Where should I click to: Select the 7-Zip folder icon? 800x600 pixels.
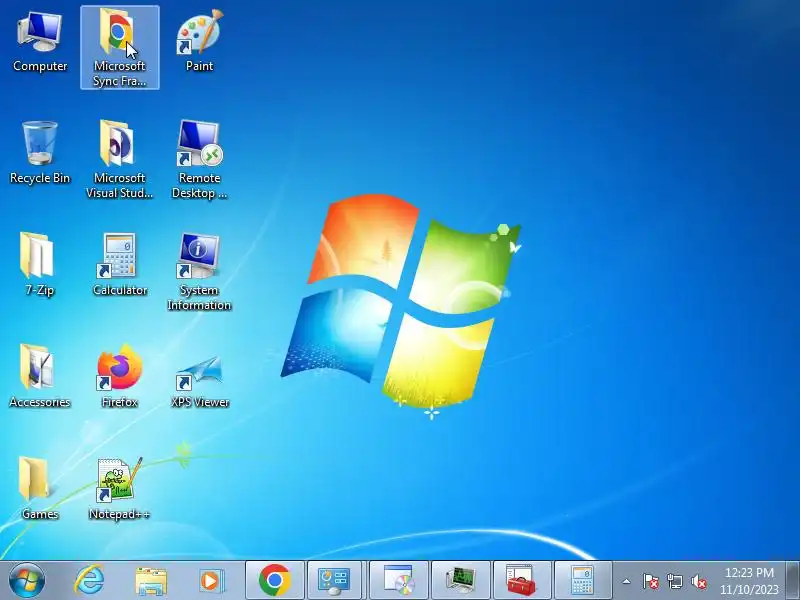click(x=39, y=264)
